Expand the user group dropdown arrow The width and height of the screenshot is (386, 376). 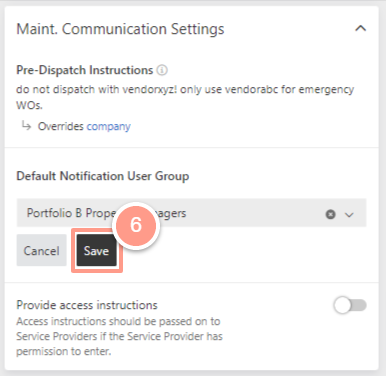[349, 215]
